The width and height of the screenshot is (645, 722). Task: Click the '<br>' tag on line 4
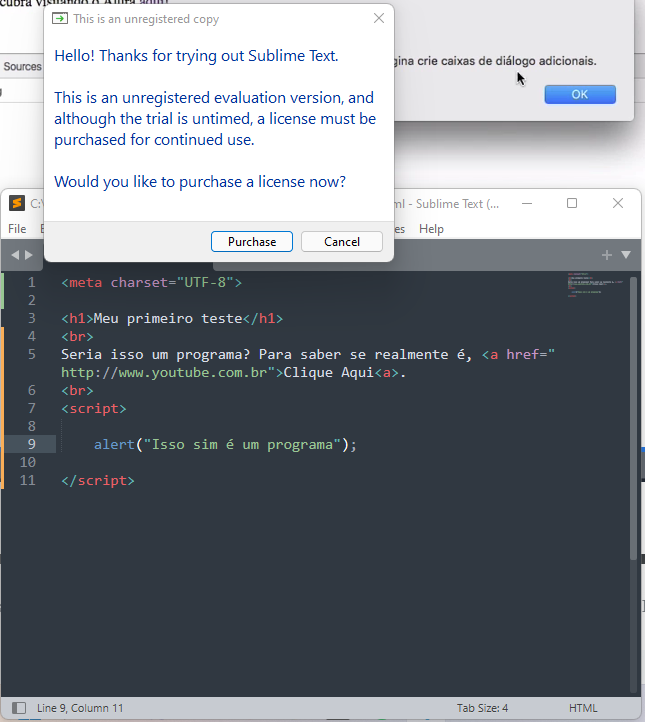click(77, 337)
